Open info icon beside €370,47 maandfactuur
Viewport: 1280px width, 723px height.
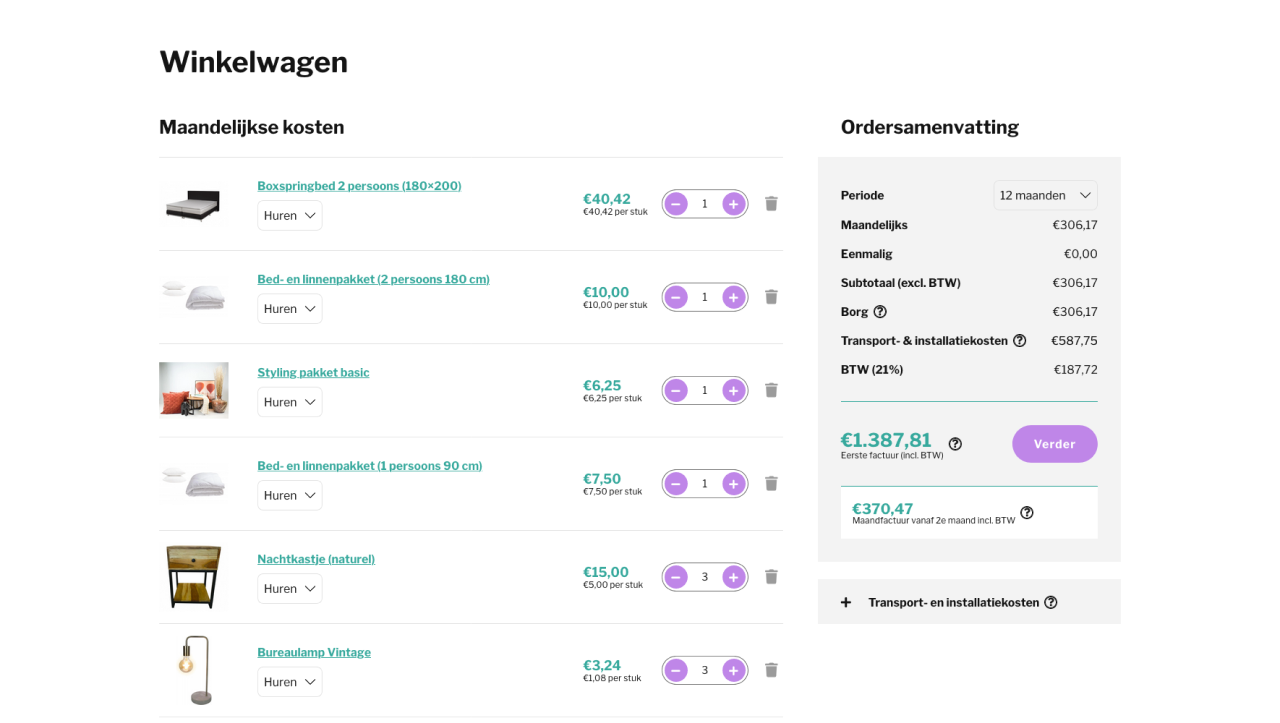1026,513
